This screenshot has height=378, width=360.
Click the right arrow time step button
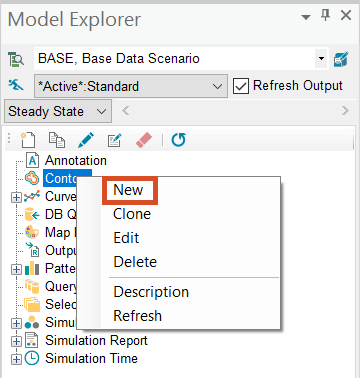pyautogui.click(x=345, y=111)
